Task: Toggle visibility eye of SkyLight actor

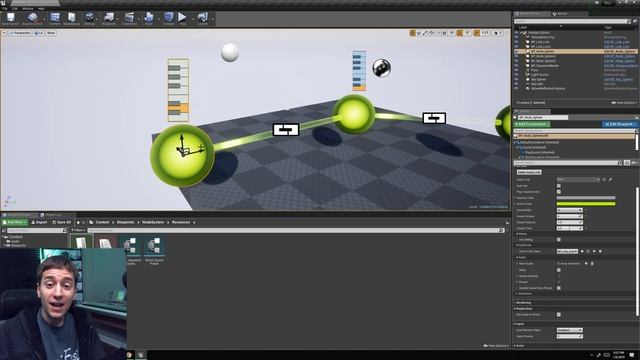Action: pos(516,84)
